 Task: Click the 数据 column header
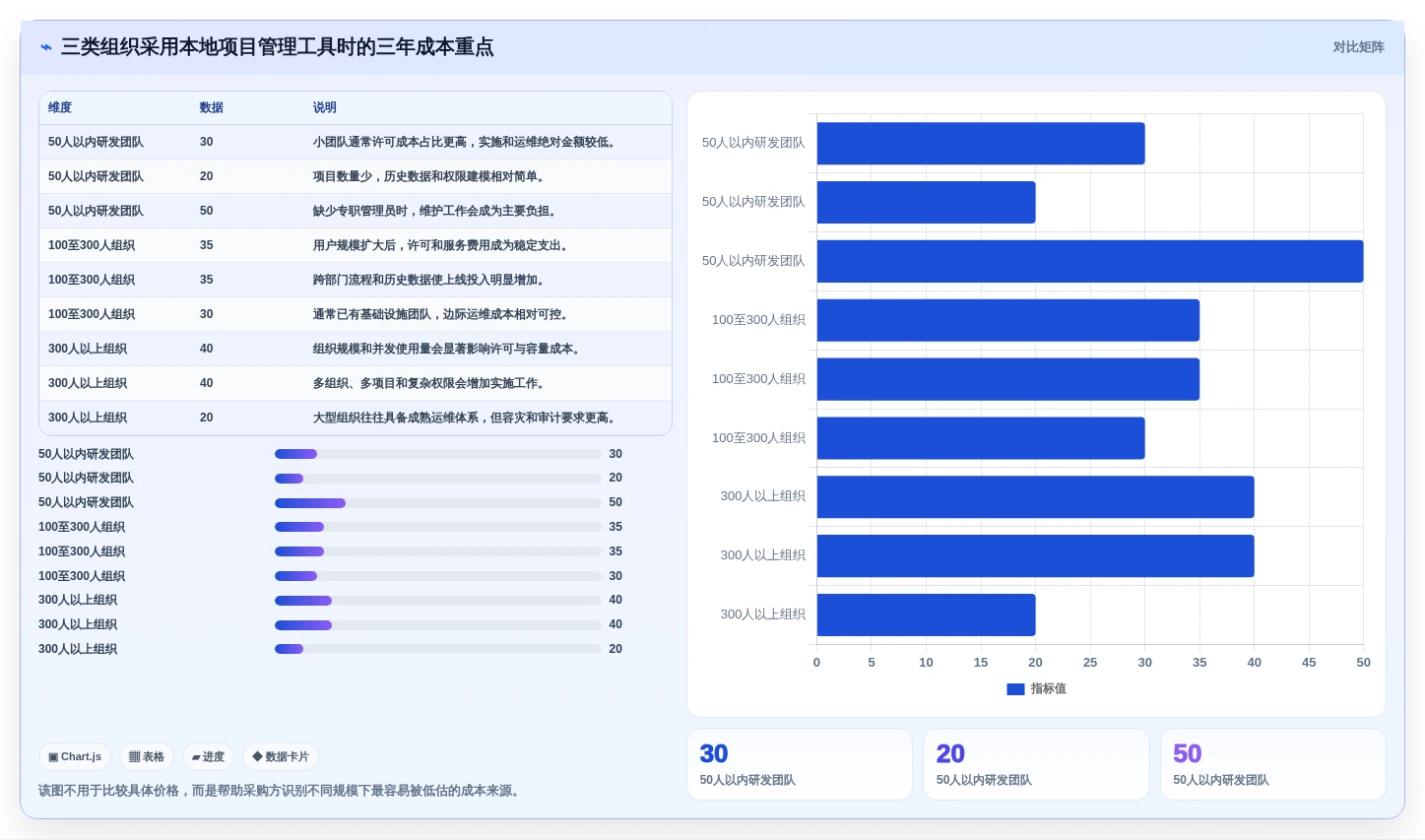(212, 107)
